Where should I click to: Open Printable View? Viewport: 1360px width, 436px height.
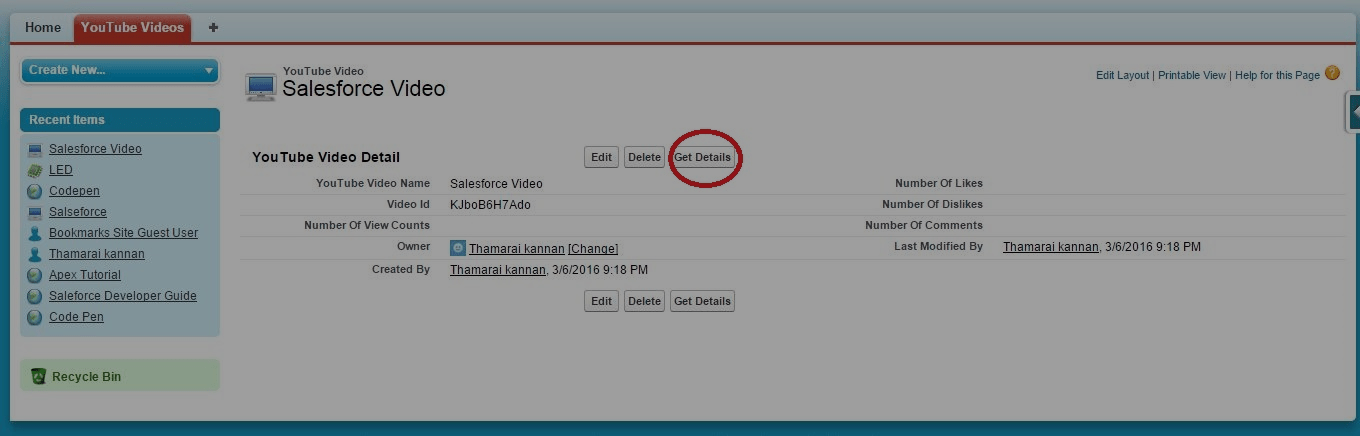(x=1192, y=76)
